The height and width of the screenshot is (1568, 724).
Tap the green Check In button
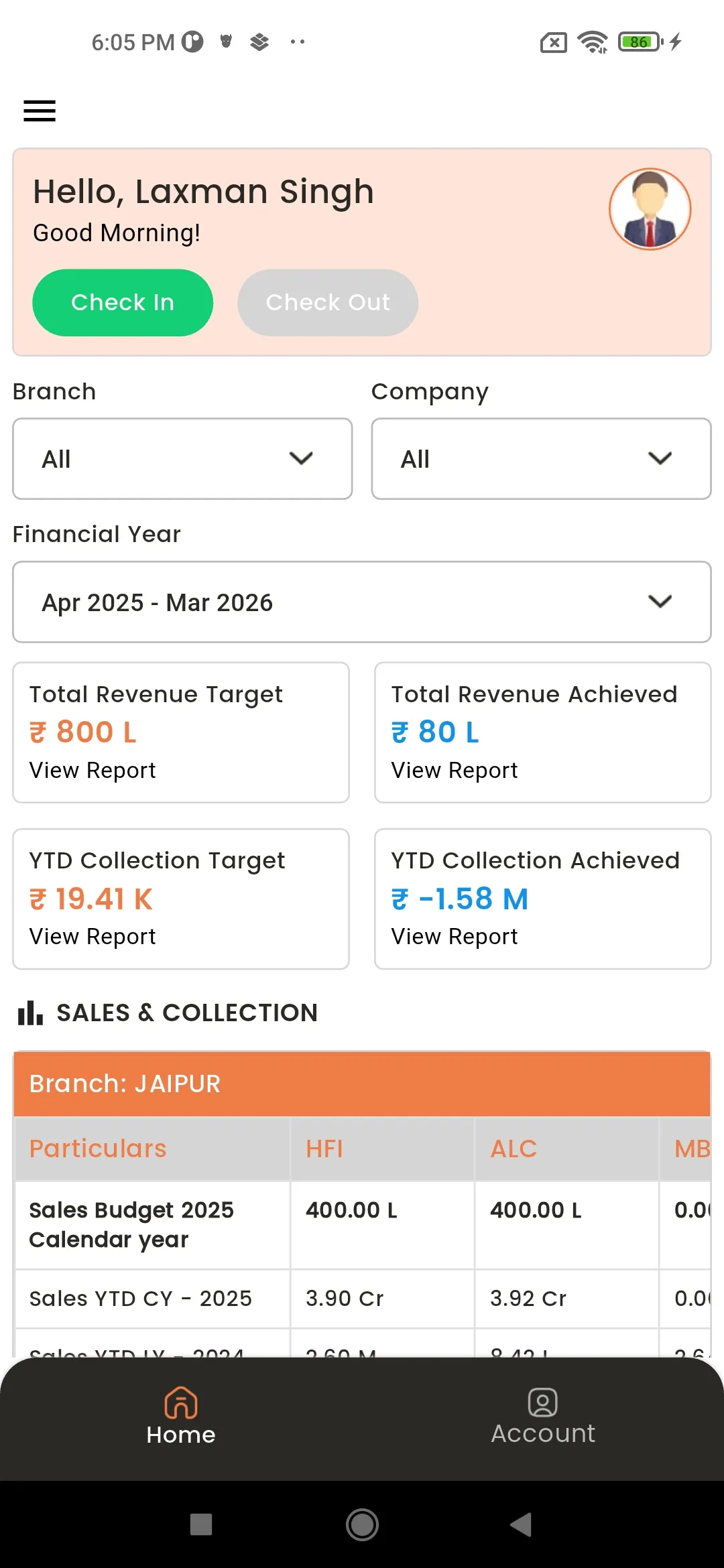[x=123, y=303]
